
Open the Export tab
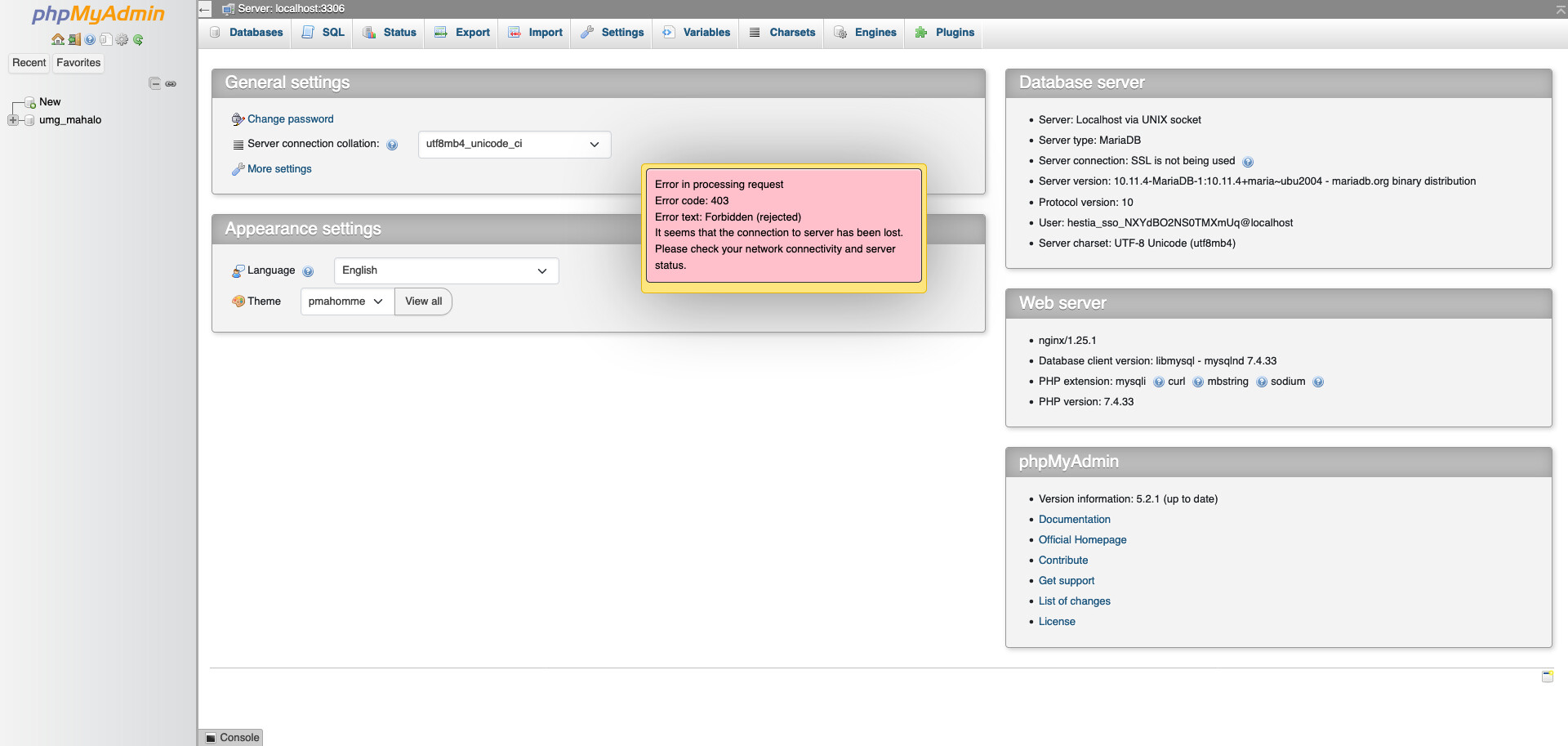coord(462,33)
